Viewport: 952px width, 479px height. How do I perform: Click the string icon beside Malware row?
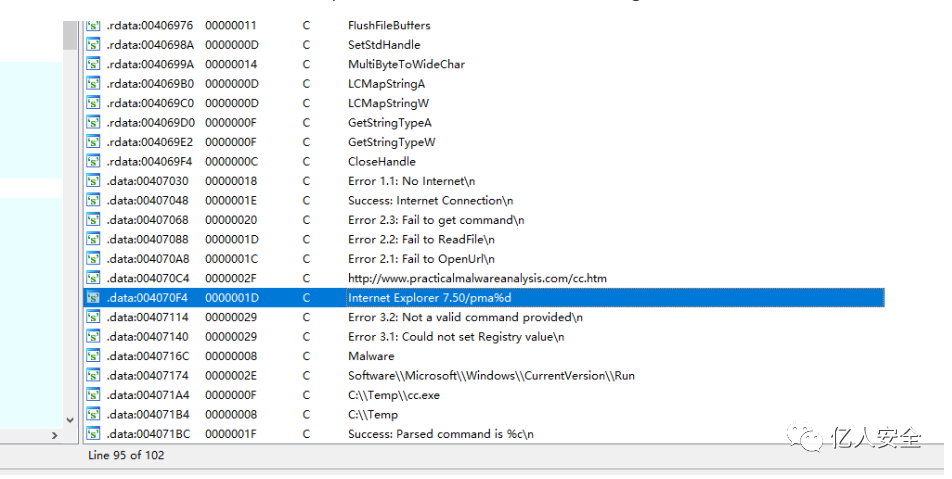point(93,356)
